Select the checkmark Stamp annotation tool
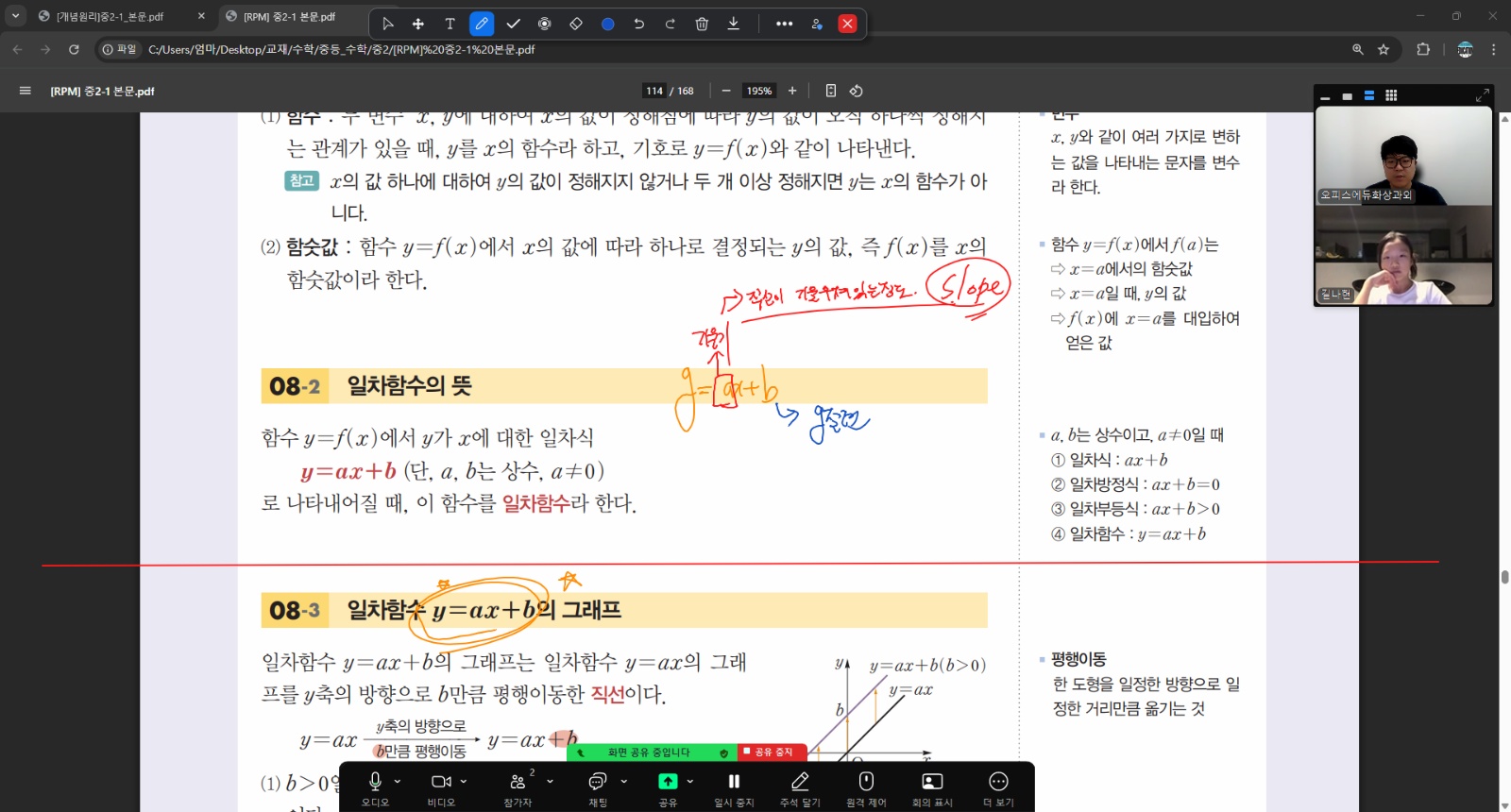 tap(513, 24)
